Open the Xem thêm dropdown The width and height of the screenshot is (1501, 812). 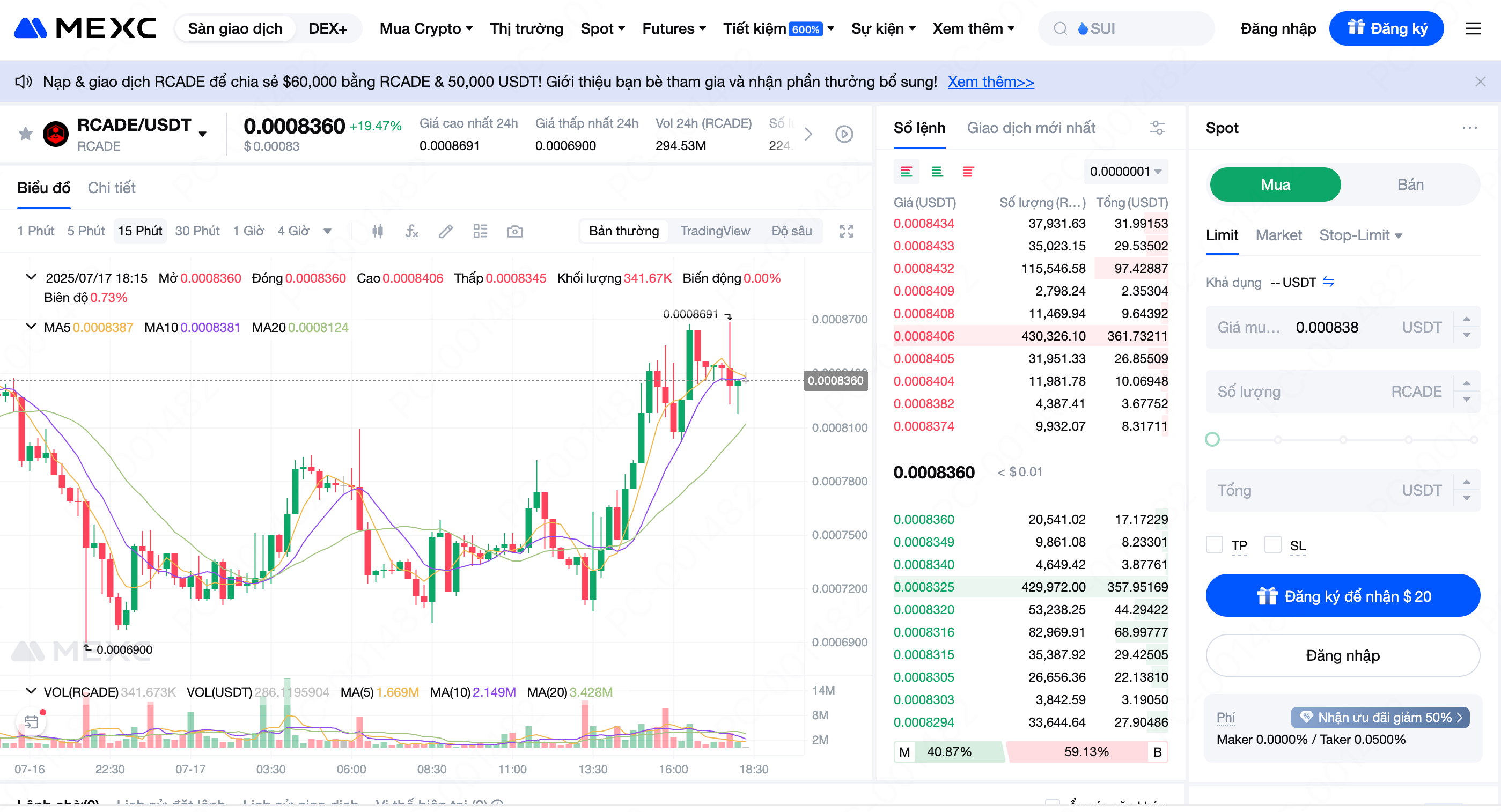[973, 28]
